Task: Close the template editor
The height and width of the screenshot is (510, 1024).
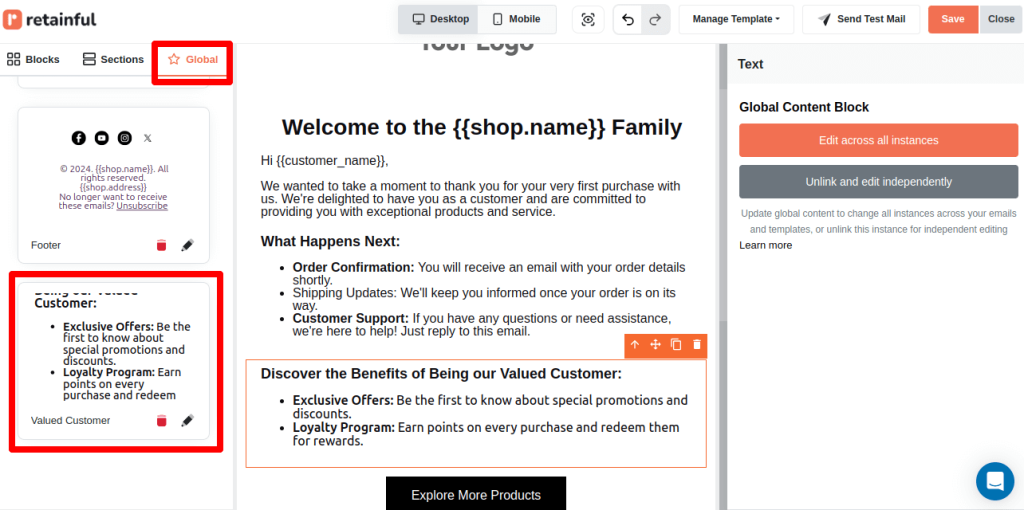Action: click(x=1000, y=19)
